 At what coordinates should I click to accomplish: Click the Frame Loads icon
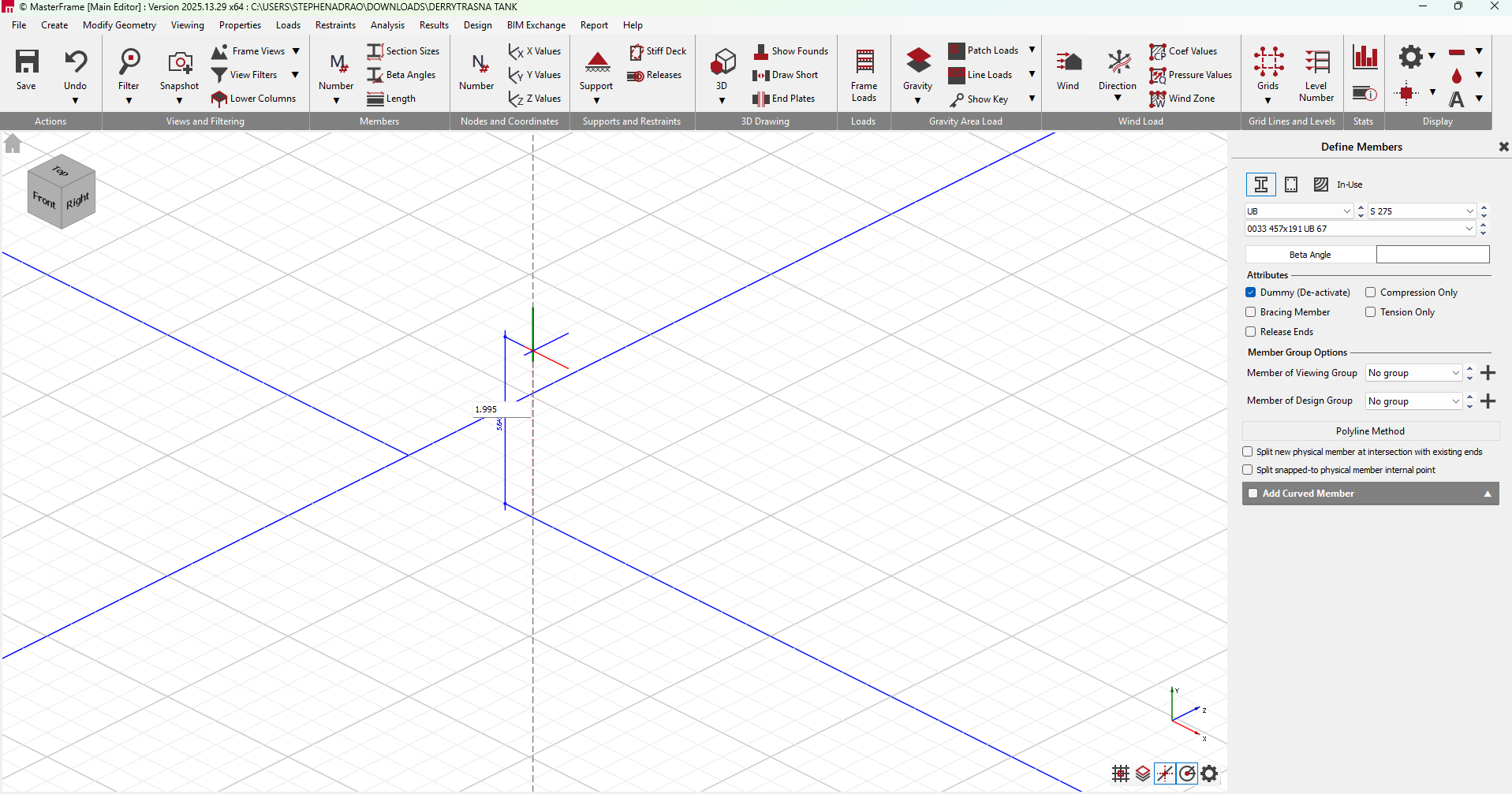[864, 63]
